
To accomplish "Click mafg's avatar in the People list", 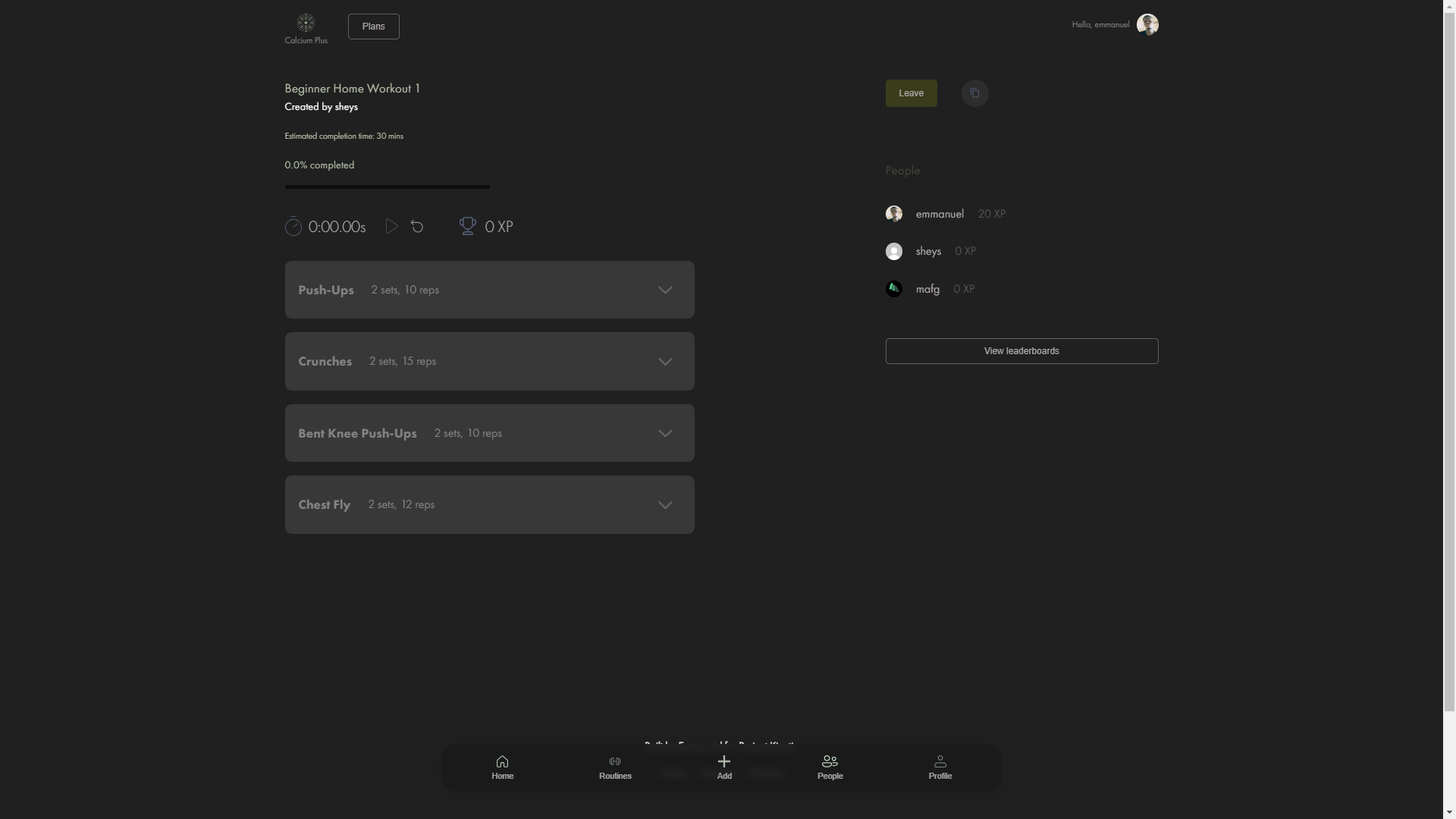I will pyautogui.click(x=894, y=289).
